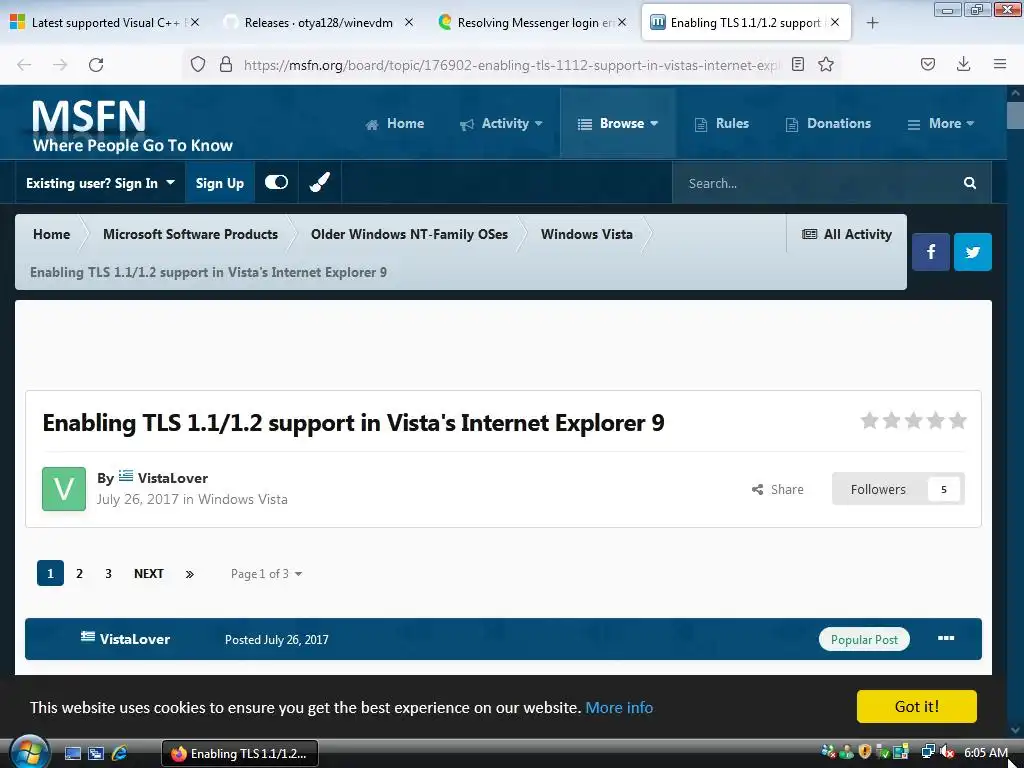Open the post options ellipsis menu
Screen dimensions: 1024x768
coord(946,638)
